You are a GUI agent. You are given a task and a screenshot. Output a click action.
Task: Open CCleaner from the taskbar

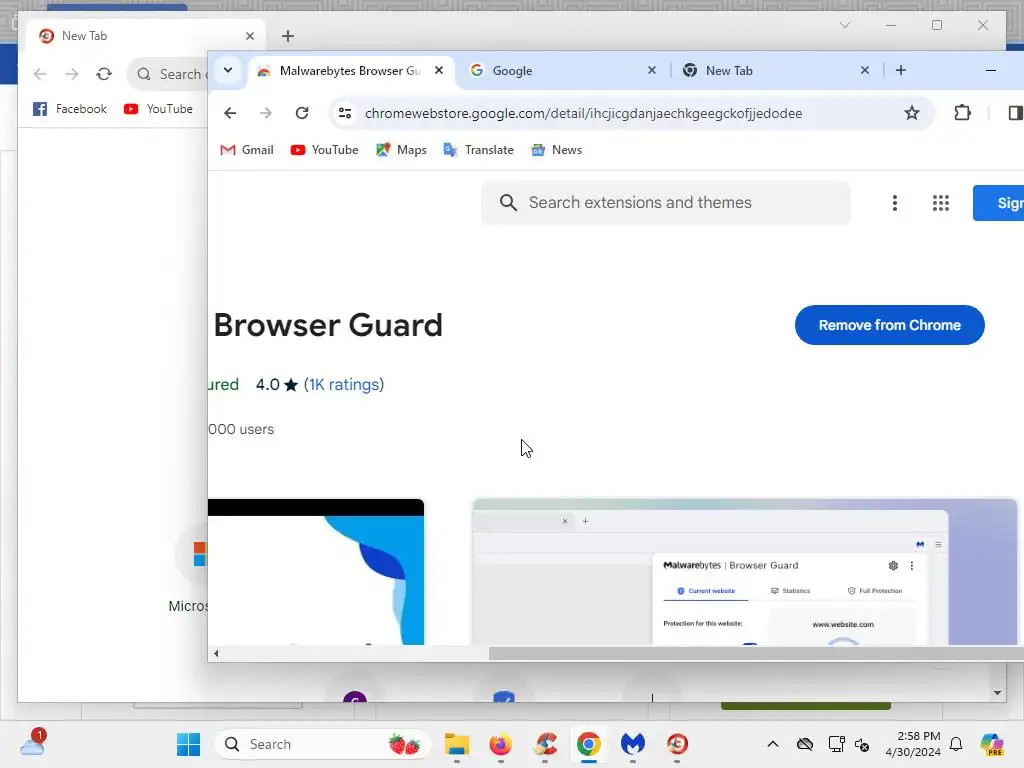(x=545, y=744)
